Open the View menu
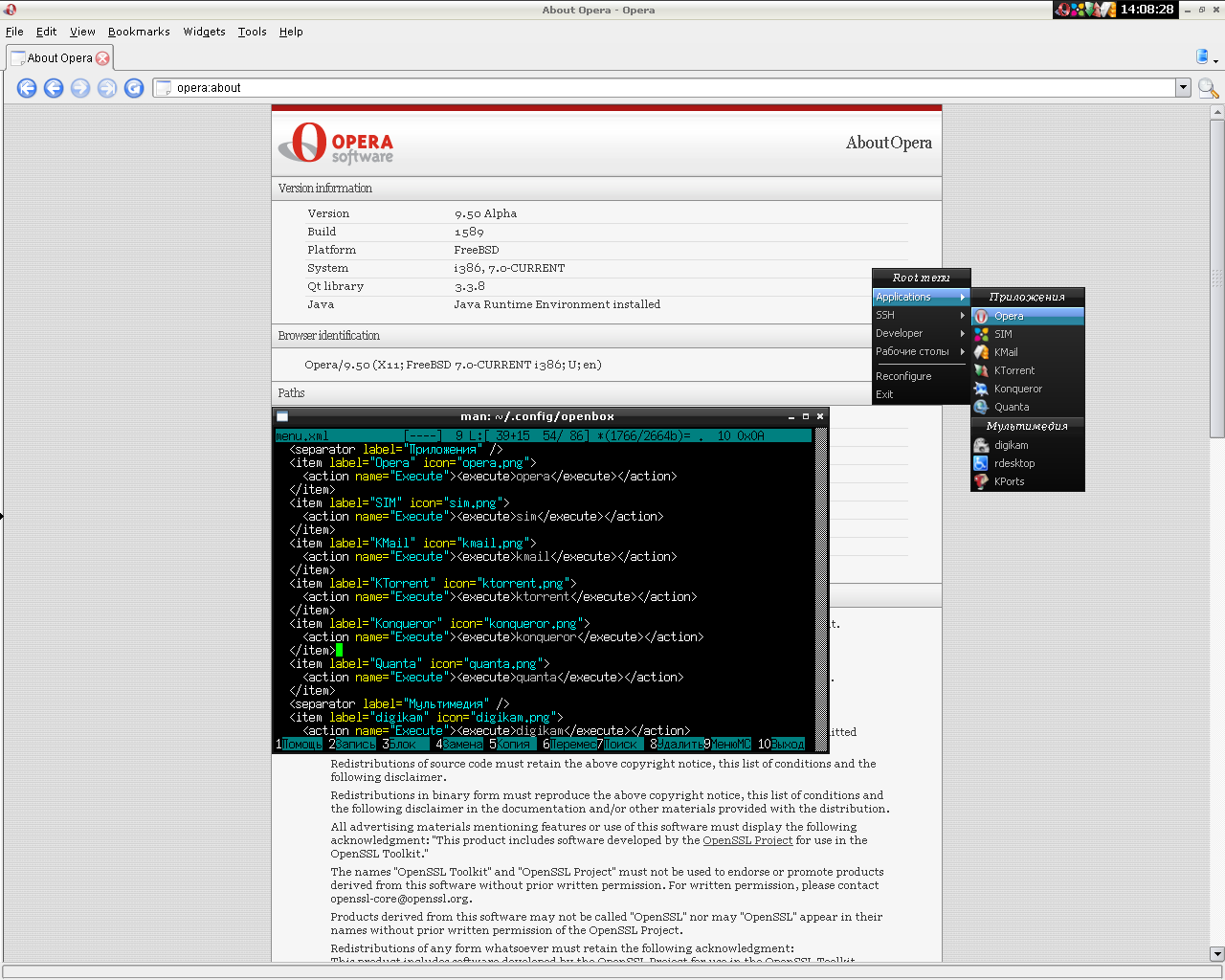The width and height of the screenshot is (1225, 980). pos(82,32)
